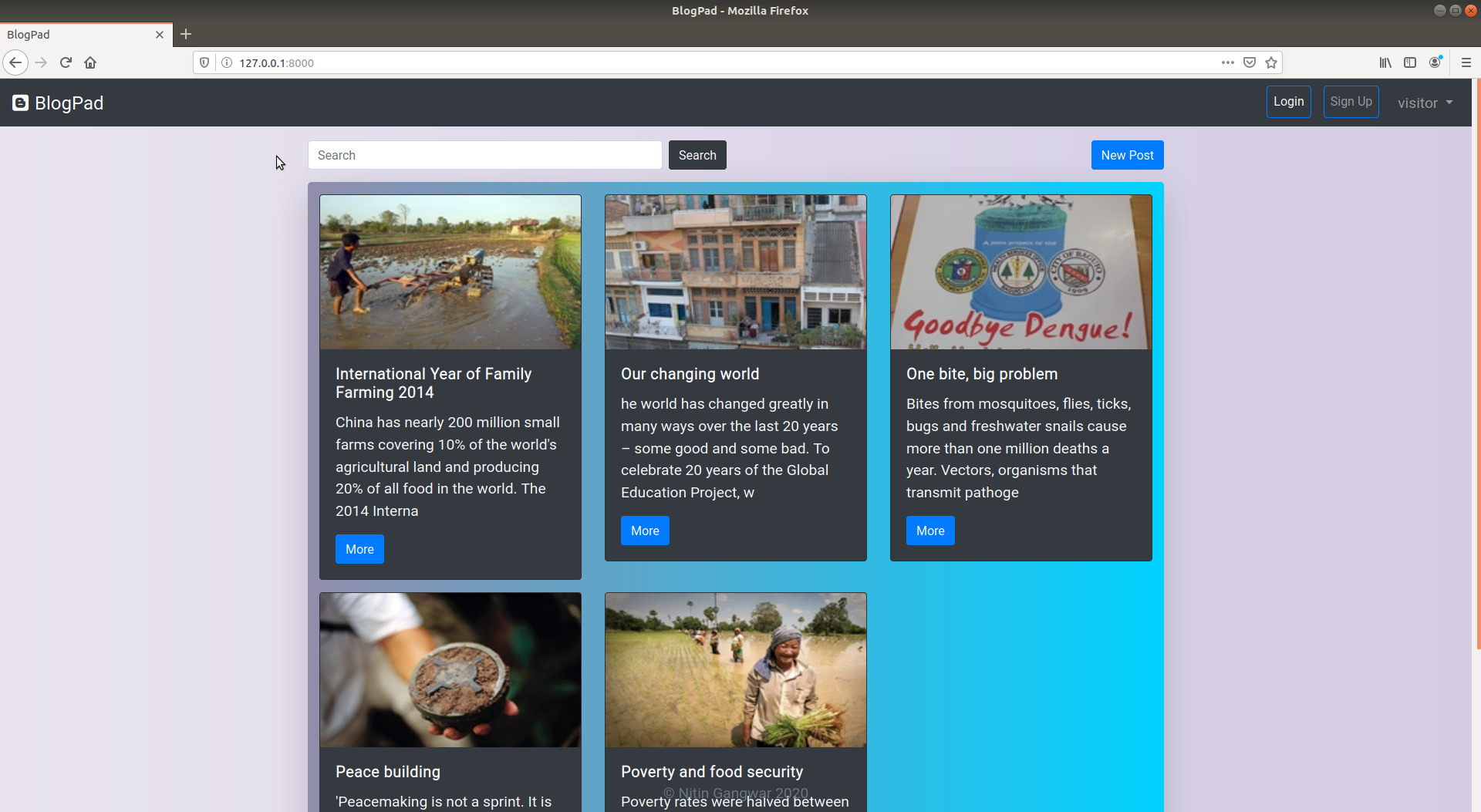The image size is (1481, 812).
Task: Click the Login button
Action: [x=1288, y=102]
